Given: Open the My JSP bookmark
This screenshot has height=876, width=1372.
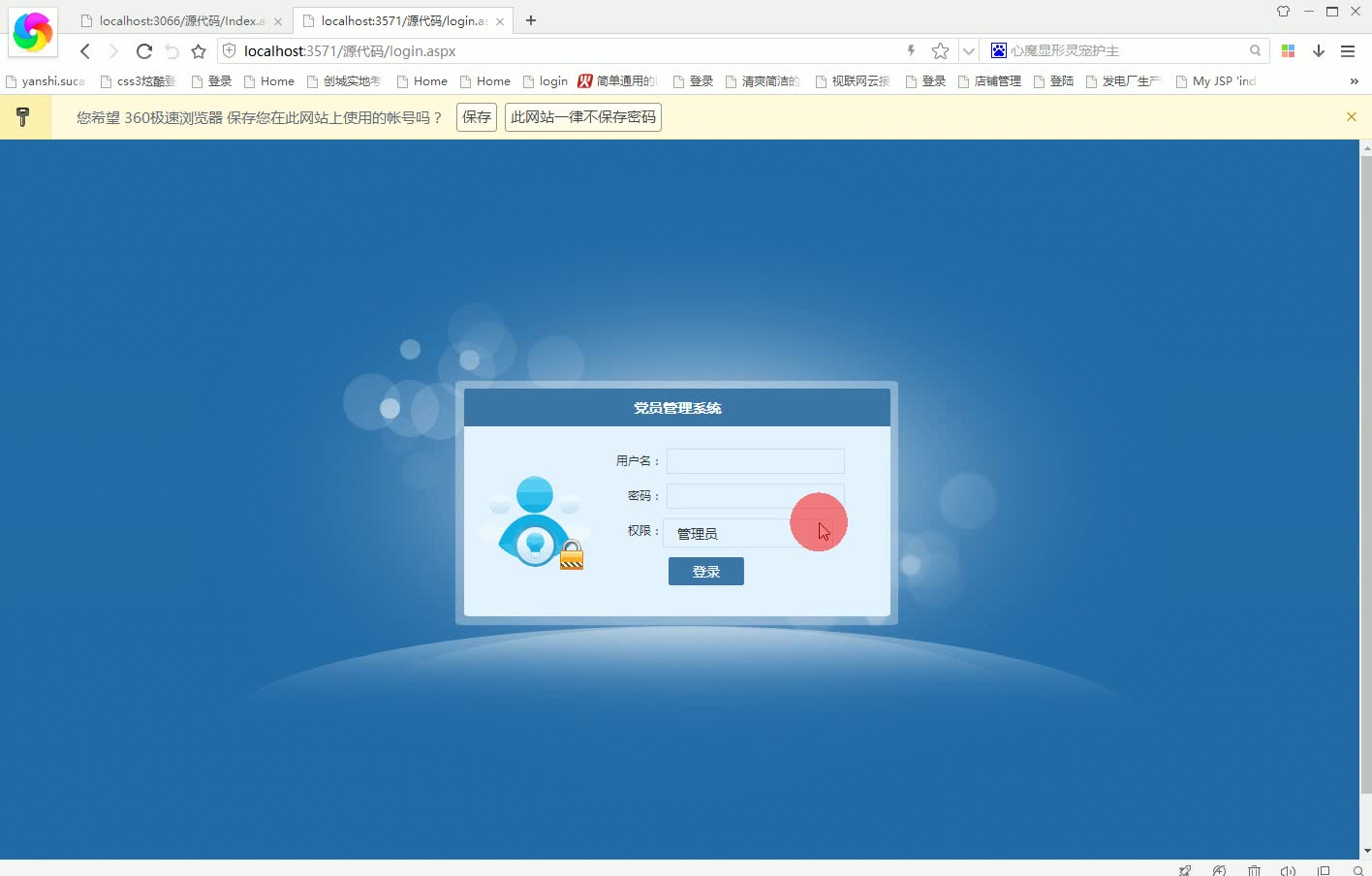Looking at the screenshot, I should [1217, 81].
